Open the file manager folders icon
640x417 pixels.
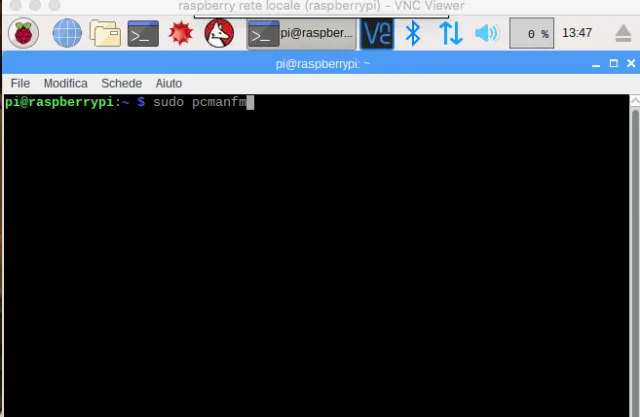[105, 33]
